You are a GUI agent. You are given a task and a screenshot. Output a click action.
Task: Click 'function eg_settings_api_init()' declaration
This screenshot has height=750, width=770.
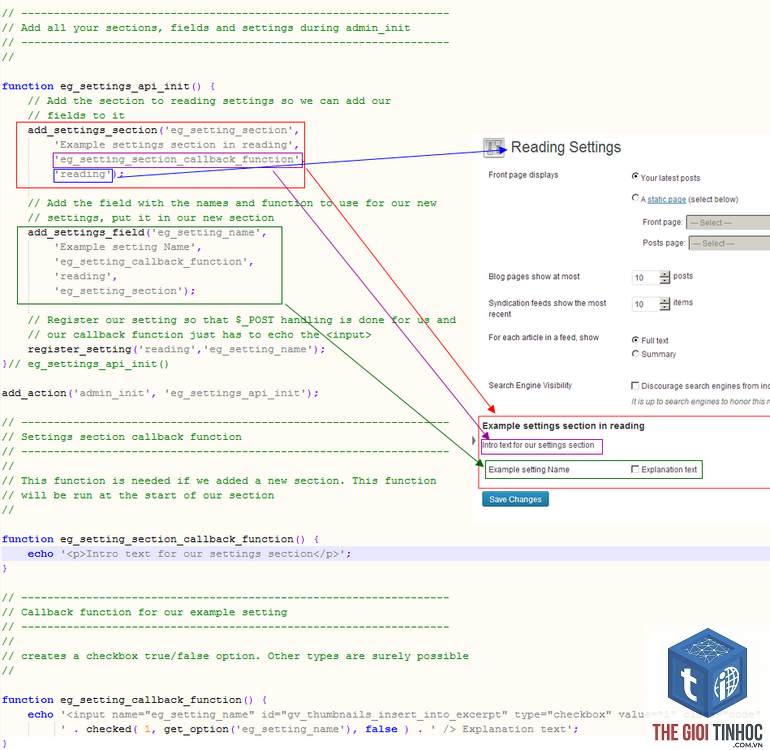109,86
